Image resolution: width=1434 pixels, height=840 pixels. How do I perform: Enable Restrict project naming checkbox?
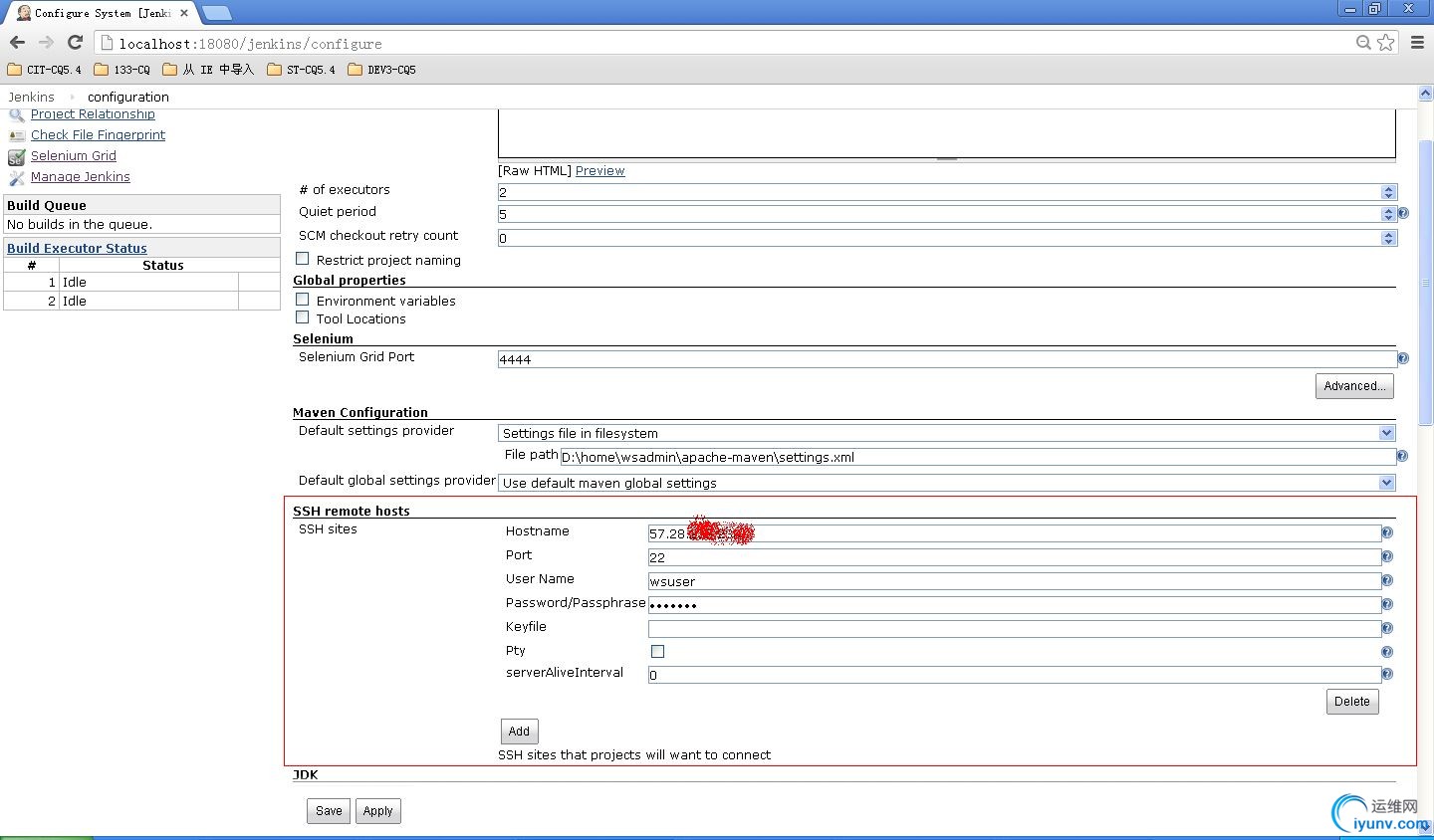pos(303,259)
